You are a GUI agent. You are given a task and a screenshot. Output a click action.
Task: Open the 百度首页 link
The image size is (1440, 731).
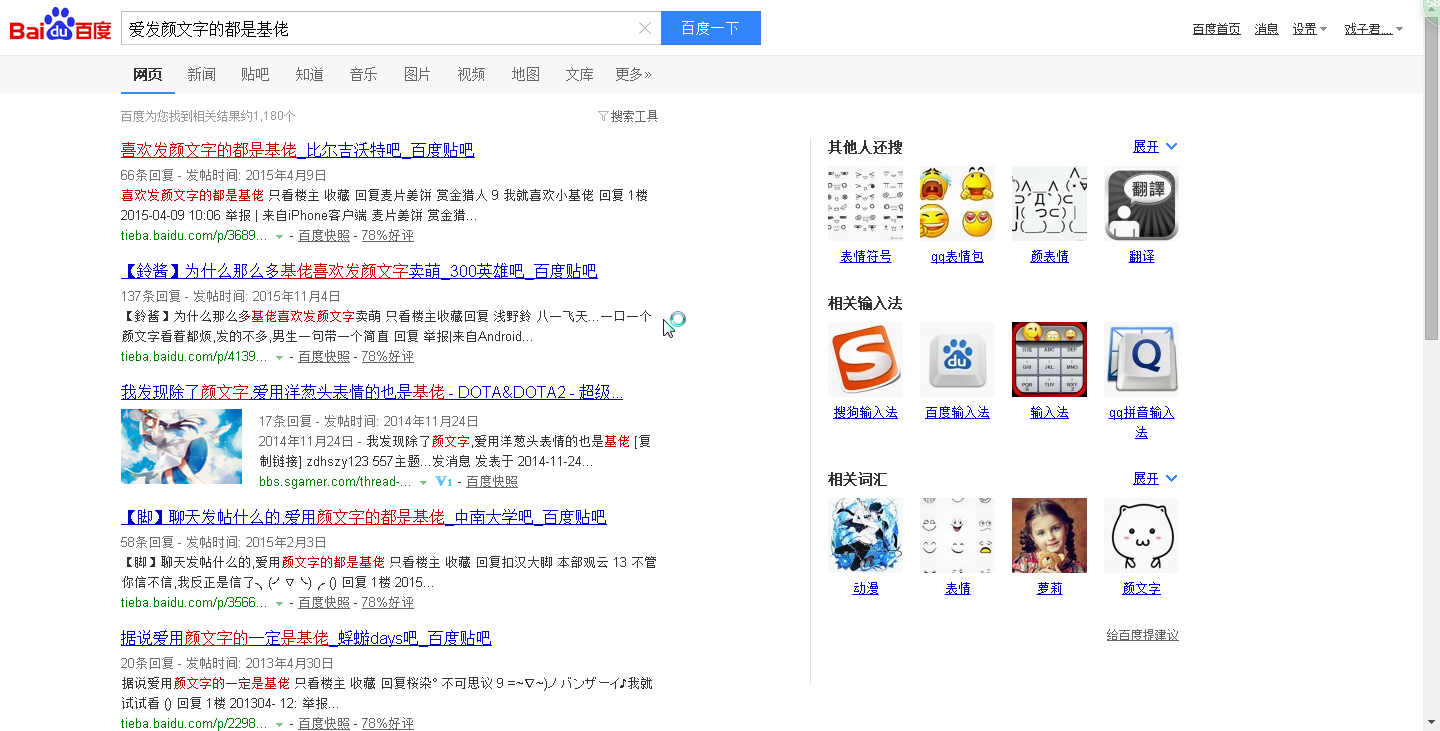tap(1216, 29)
